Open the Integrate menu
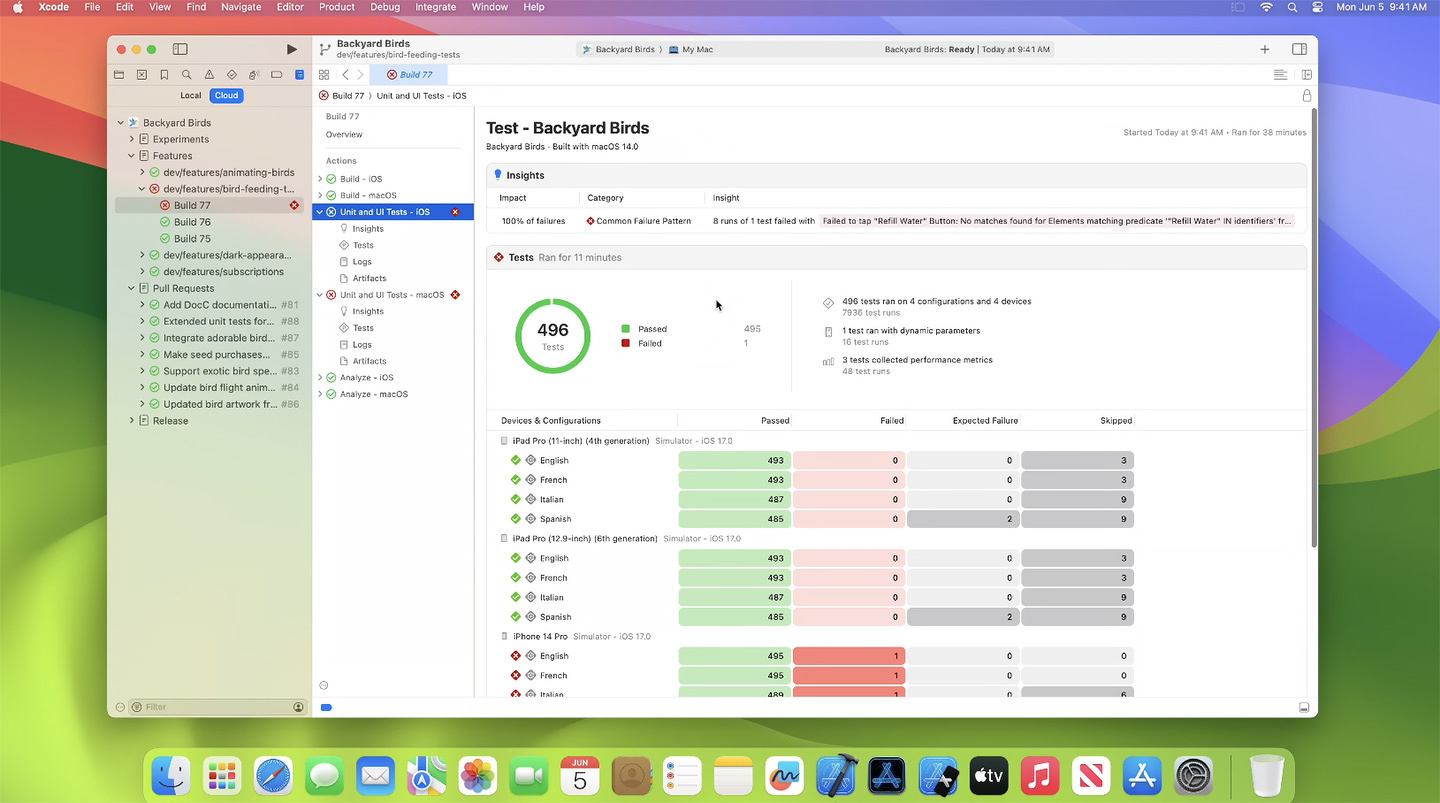Viewport: 1440px width, 803px height. tap(435, 7)
